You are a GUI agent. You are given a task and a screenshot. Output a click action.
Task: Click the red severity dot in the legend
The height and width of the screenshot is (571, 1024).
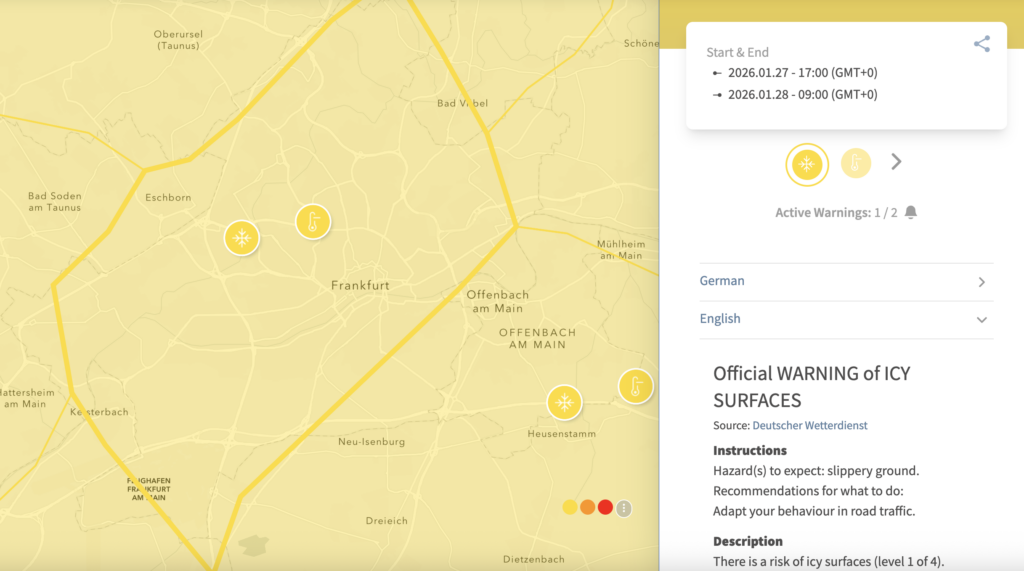pyautogui.click(x=605, y=508)
